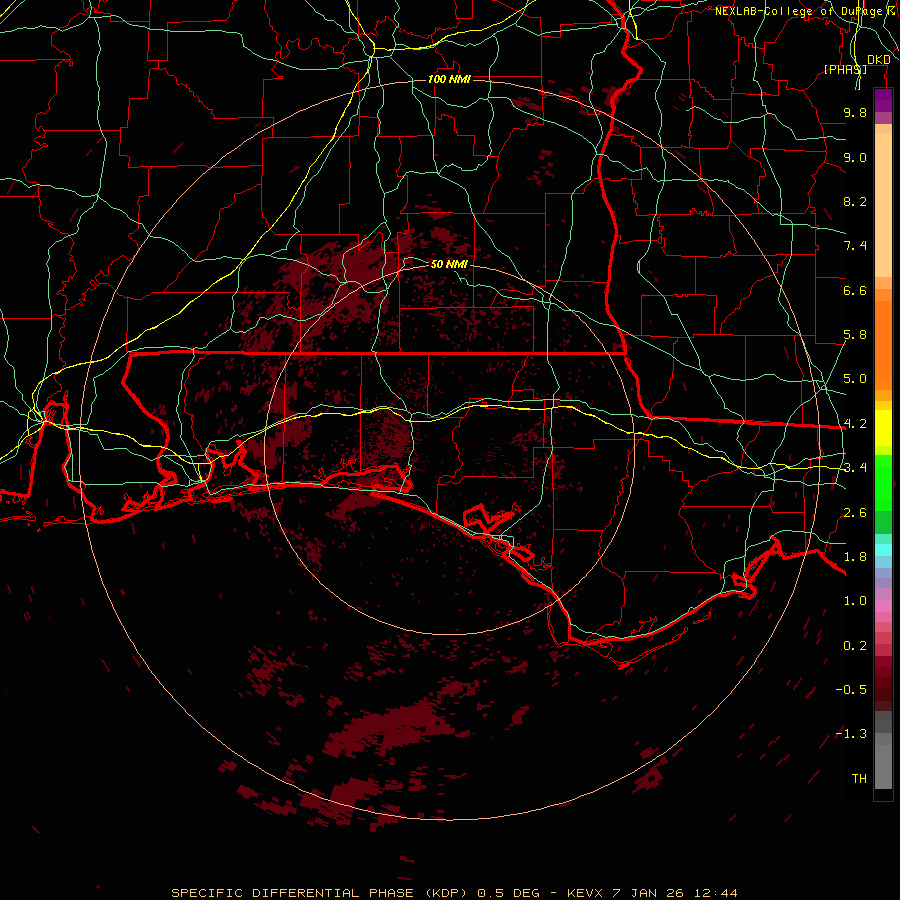The width and height of the screenshot is (900, 900).
Task: Click the 50 NMI range ring label
Action: tap(449, 264)
